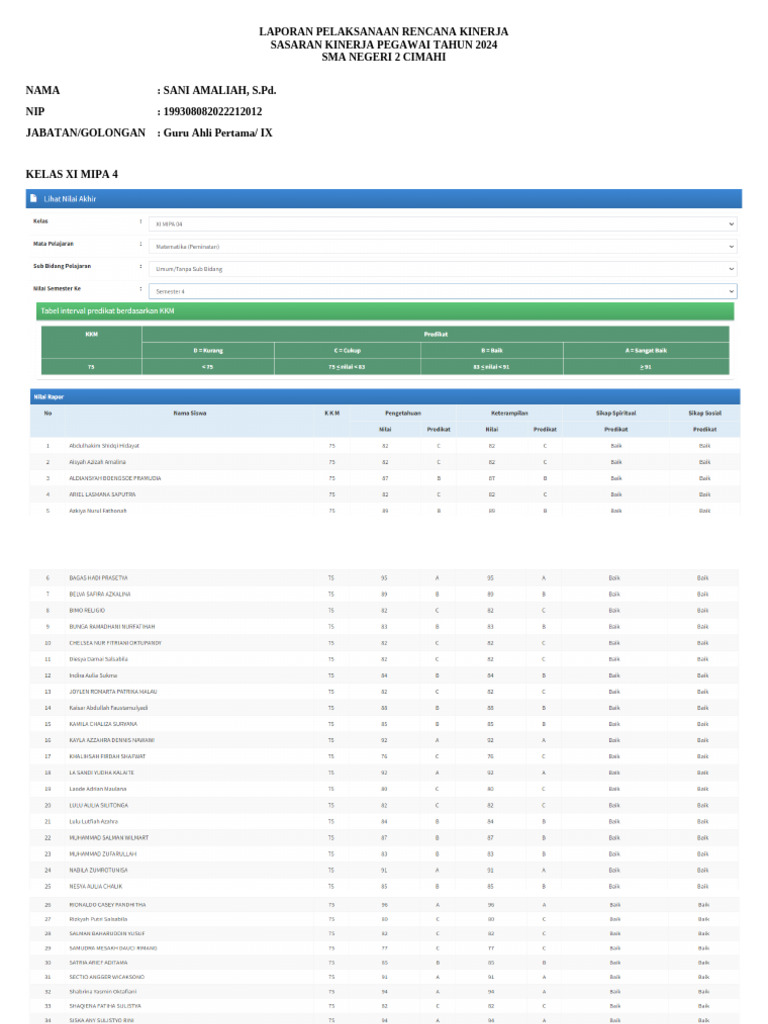The image size is (768, 1024).
Task: Click student name RONALDO CASEY PANDHITHA
Action: tap(107, 904)
